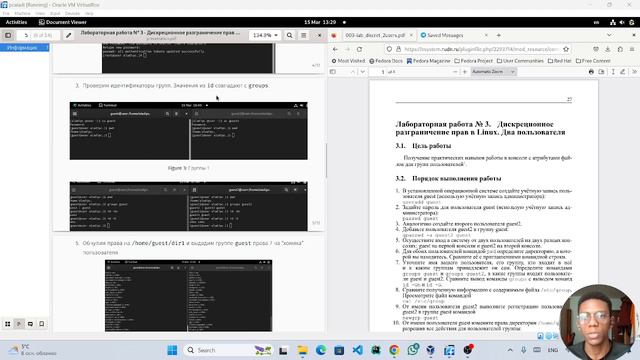Click the clock showing 15 Mar 13:29
This screenshot has width=640, height=360.
pyautogui.click(x=320, y=22)
